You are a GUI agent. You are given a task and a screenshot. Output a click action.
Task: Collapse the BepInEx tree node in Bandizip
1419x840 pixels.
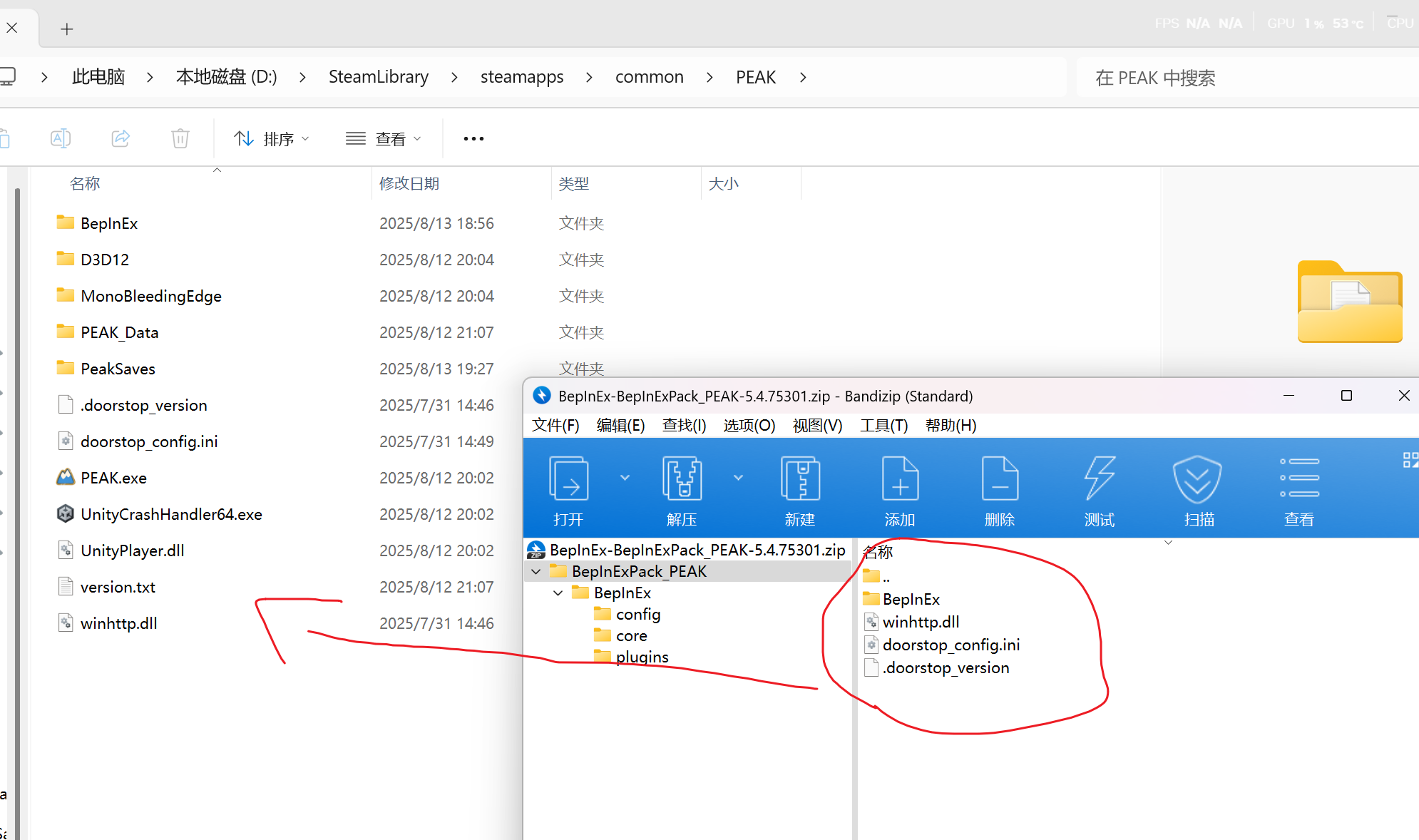tap(558, 593)
